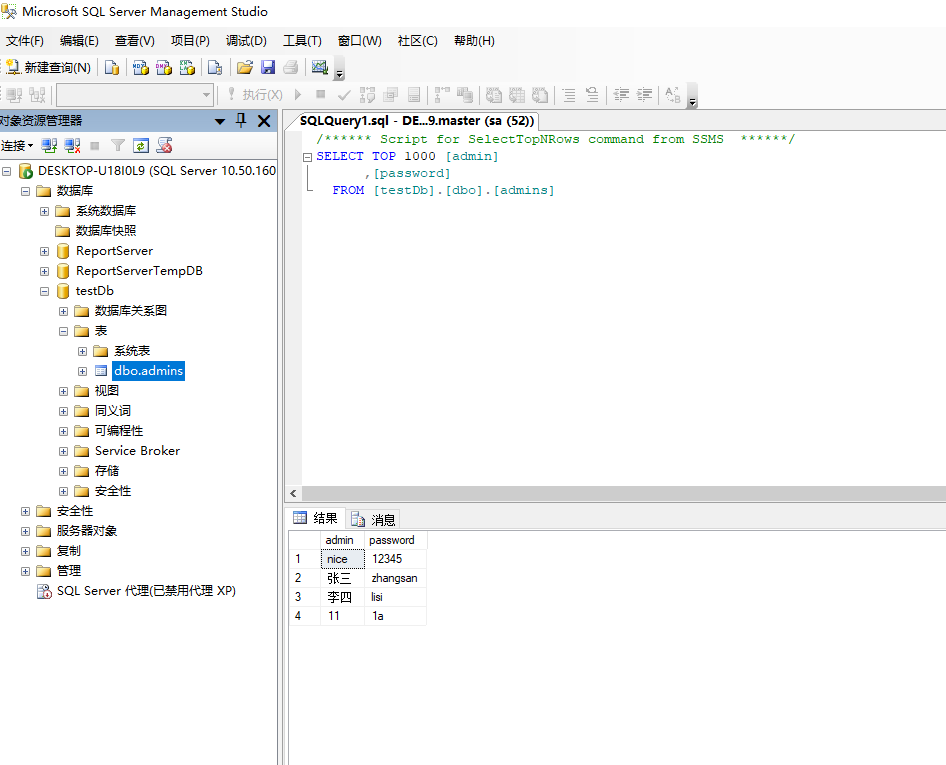Open the Edit (编辑) menu

tap(79, 40)
